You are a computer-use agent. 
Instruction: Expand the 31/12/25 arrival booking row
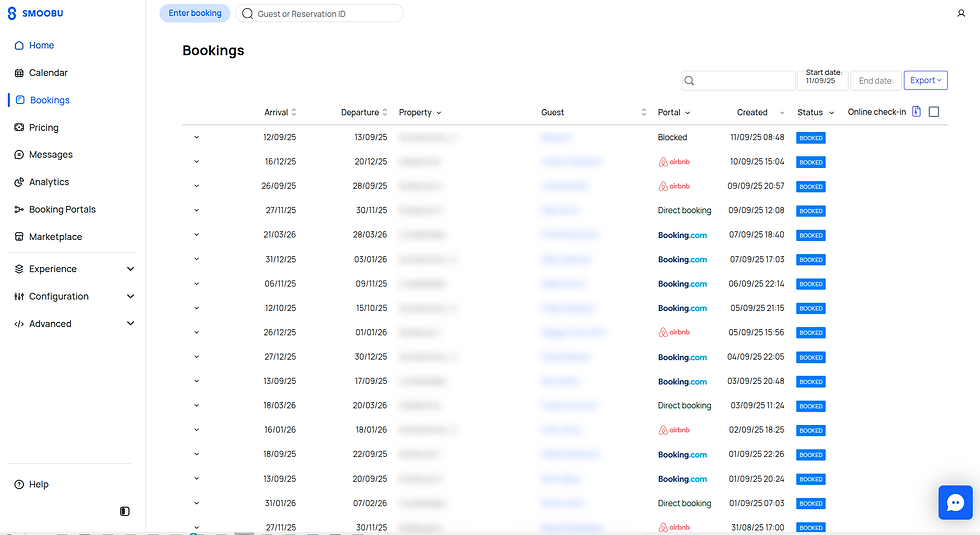pyautogui.click(x=196, y=259)
